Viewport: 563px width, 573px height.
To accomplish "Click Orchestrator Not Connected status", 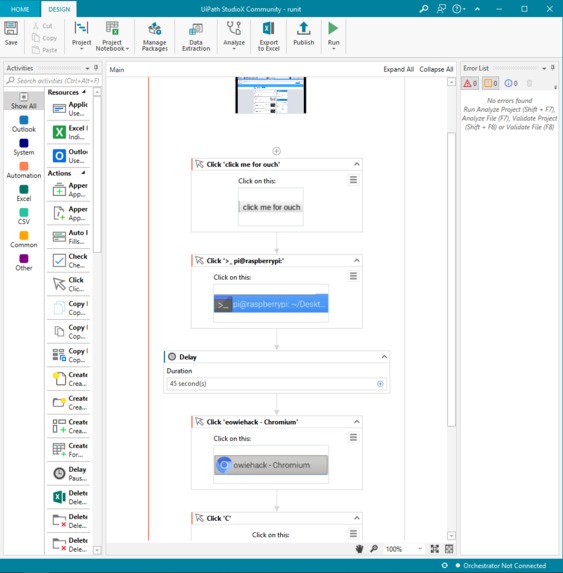I will [501, 565].
